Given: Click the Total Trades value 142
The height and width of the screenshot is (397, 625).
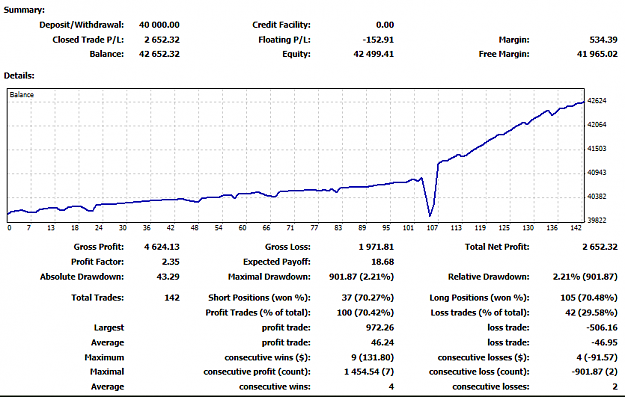Looking at the screenshot, I should point(172,298).
